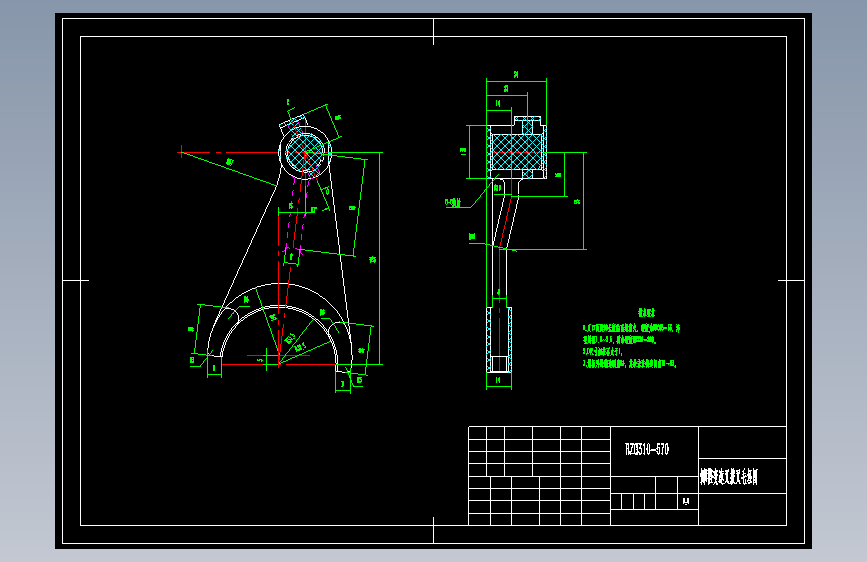Image resolution: width=867 pixels, height=562 pixels.
Task: Select the bottom-right prong tip of the fork
Action: click(344, 372)
